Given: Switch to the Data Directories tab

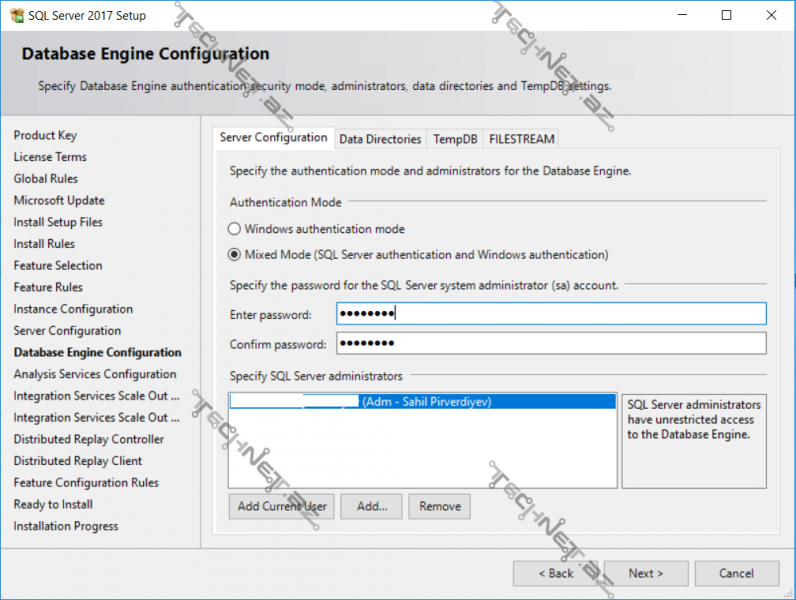Looking at the screenshot, I should (x=379, y=139).
